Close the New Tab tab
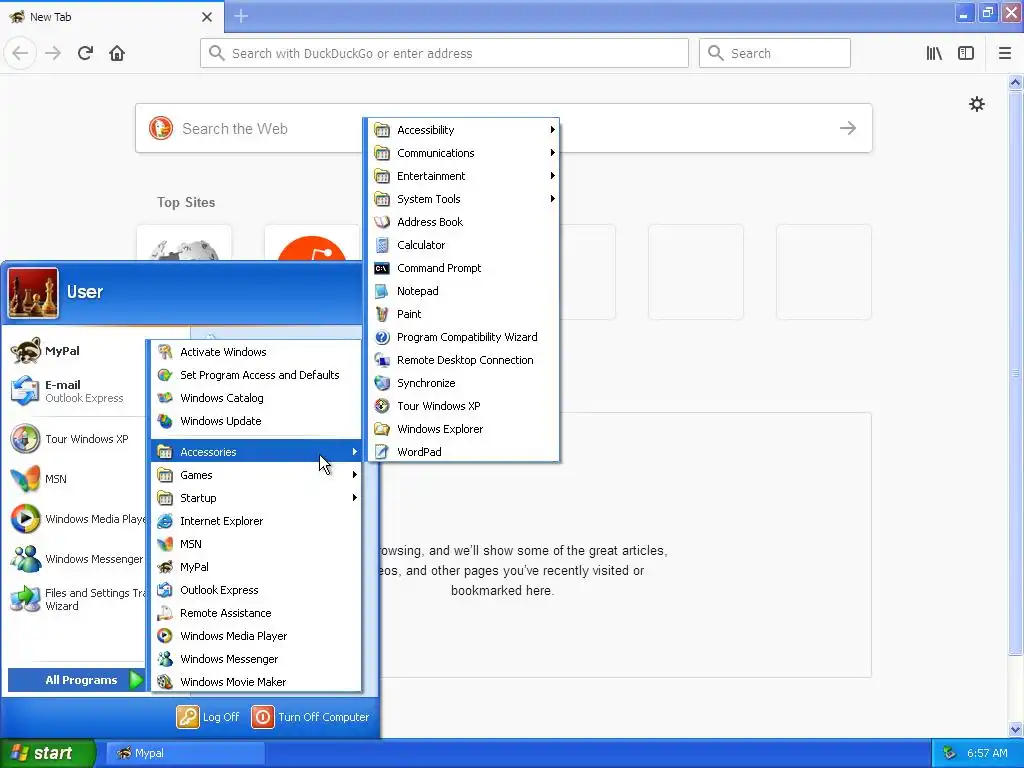 pyautogui.click(x=207, y=17)
